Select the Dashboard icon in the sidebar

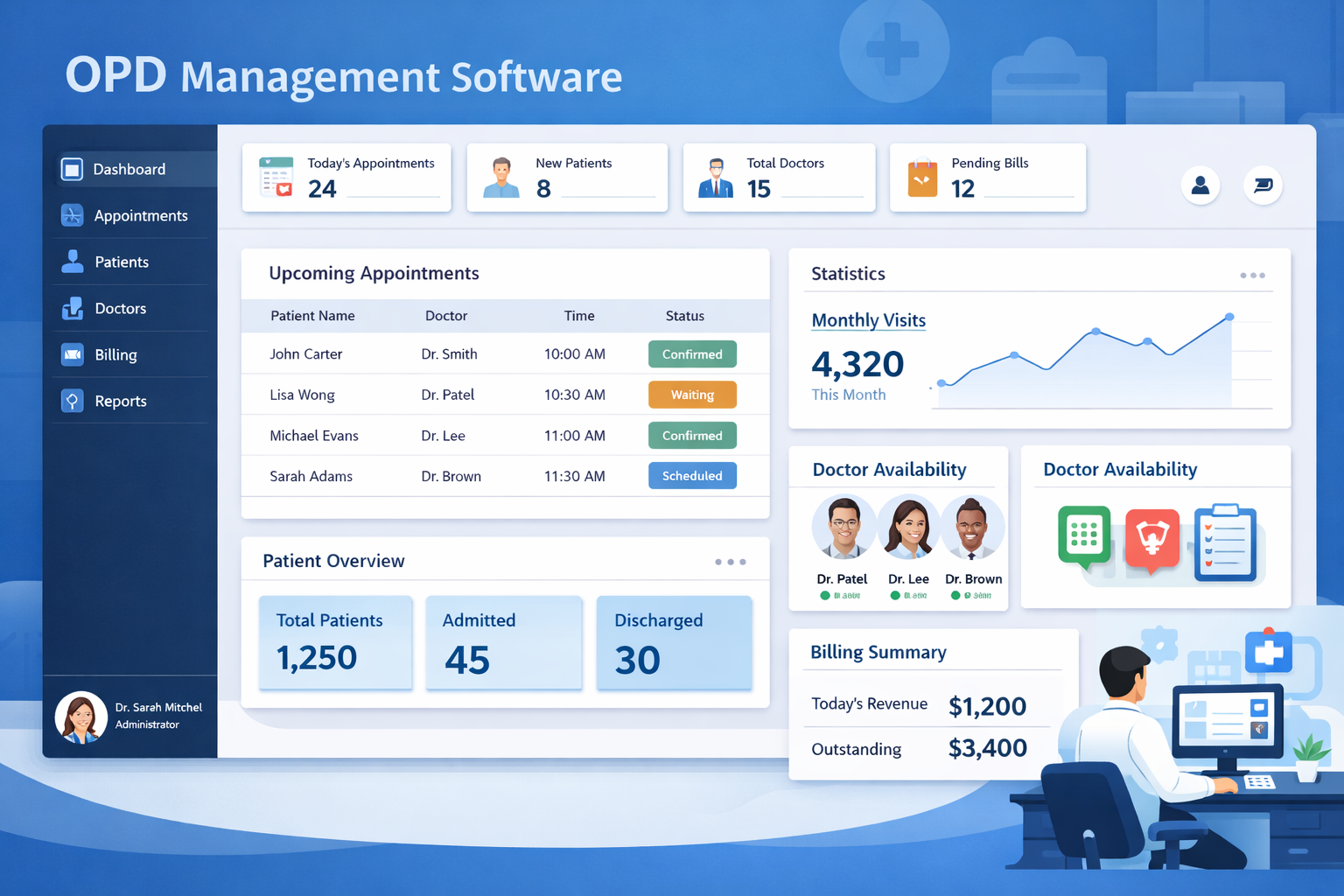point(72,169)
